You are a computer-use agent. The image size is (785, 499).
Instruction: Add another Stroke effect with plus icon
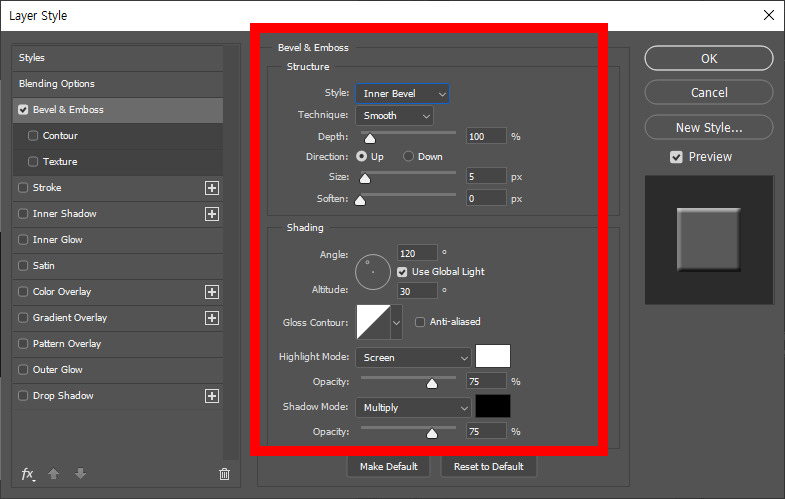(x=212, y=188)
